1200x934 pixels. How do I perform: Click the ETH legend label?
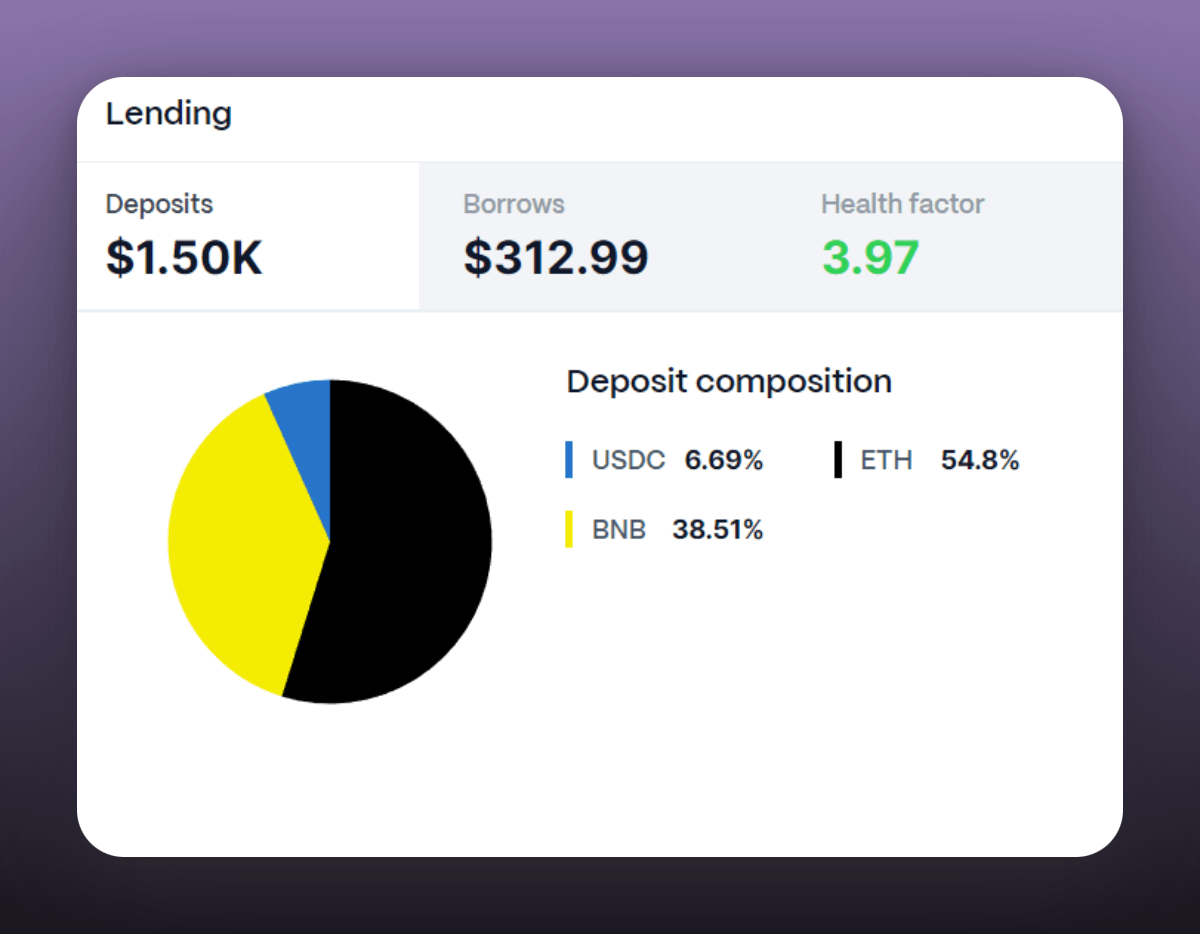tap(887, 460)
